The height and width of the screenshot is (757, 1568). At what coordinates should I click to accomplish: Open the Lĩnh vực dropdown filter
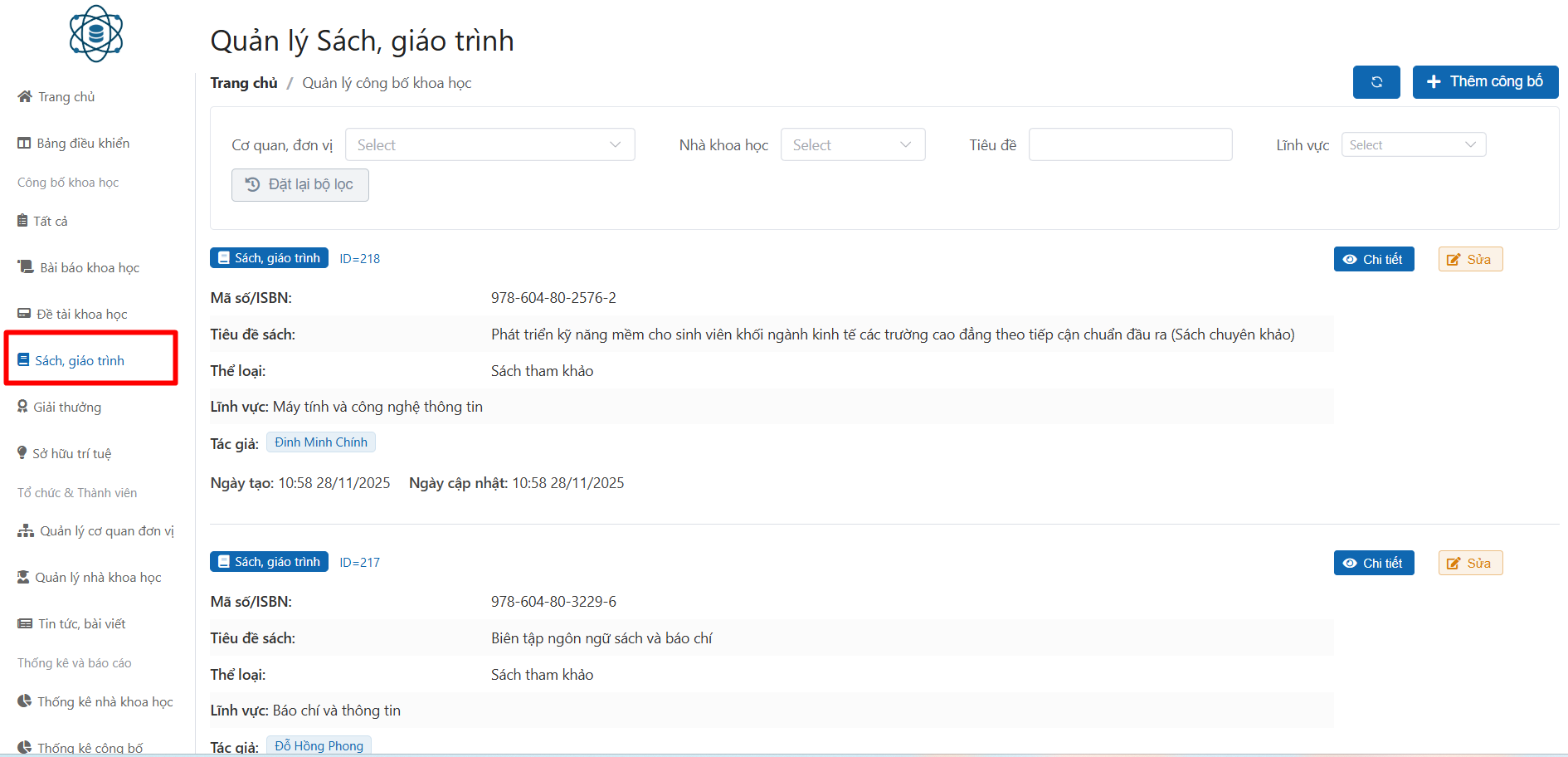click(x=1413, y=145)
